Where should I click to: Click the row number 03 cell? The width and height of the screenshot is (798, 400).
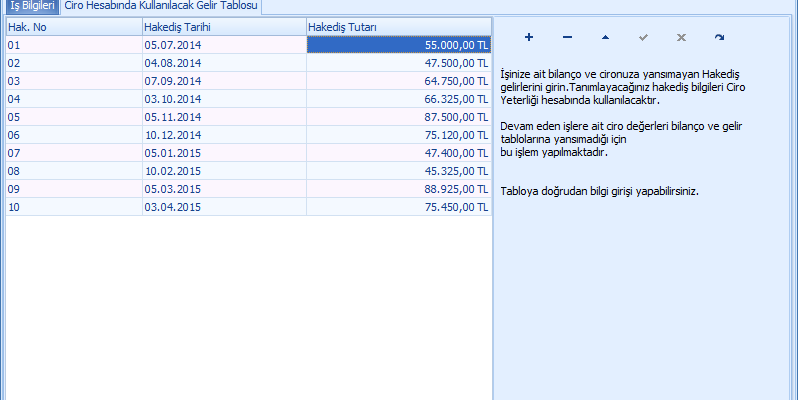(73, 81)
